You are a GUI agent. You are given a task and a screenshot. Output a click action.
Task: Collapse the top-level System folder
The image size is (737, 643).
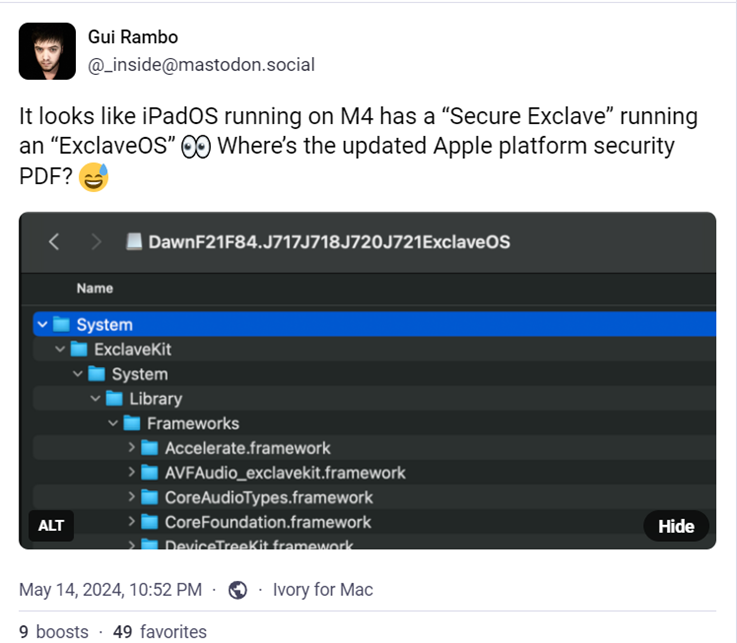pyautogui.click(x=42, y=325)
